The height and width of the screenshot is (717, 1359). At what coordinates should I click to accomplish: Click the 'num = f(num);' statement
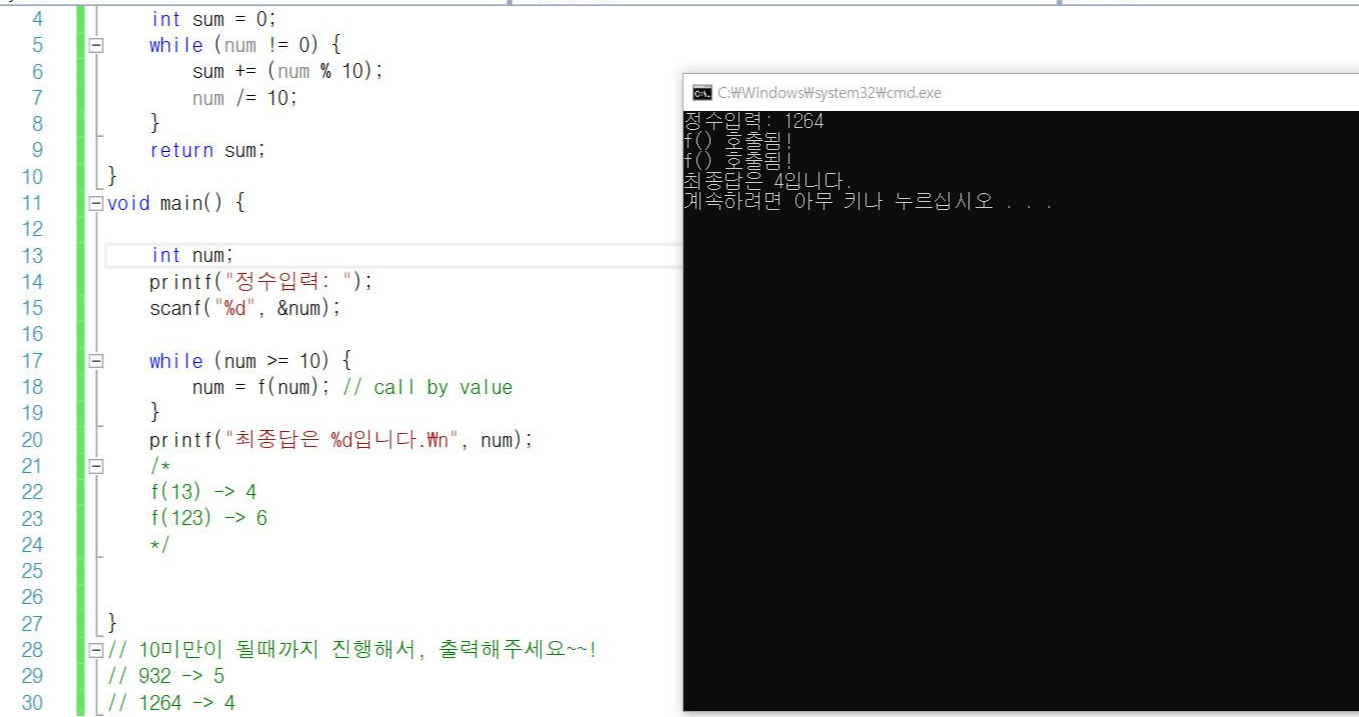point(261,387)
